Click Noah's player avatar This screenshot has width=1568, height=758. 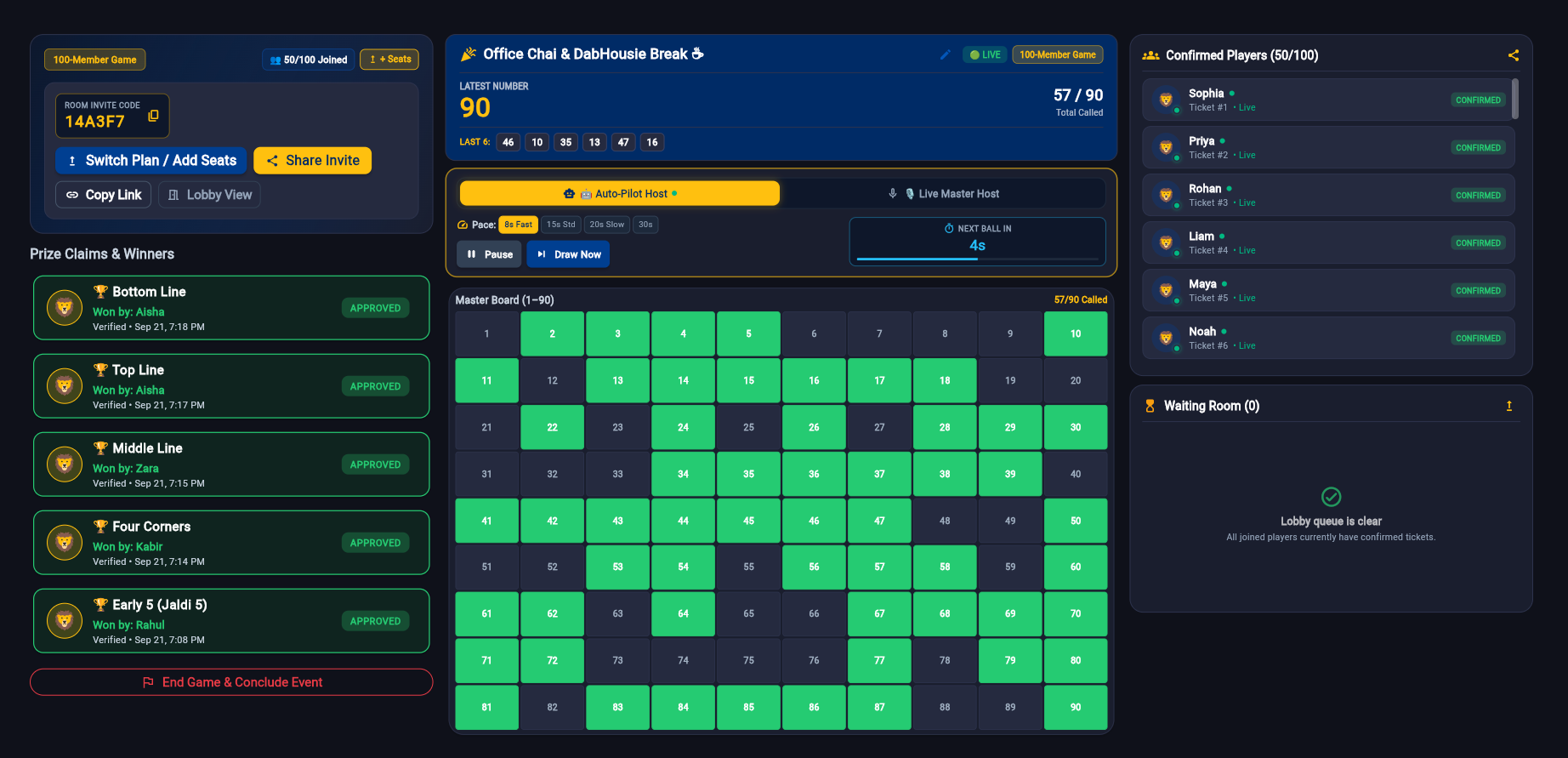tap(1166, 338)
